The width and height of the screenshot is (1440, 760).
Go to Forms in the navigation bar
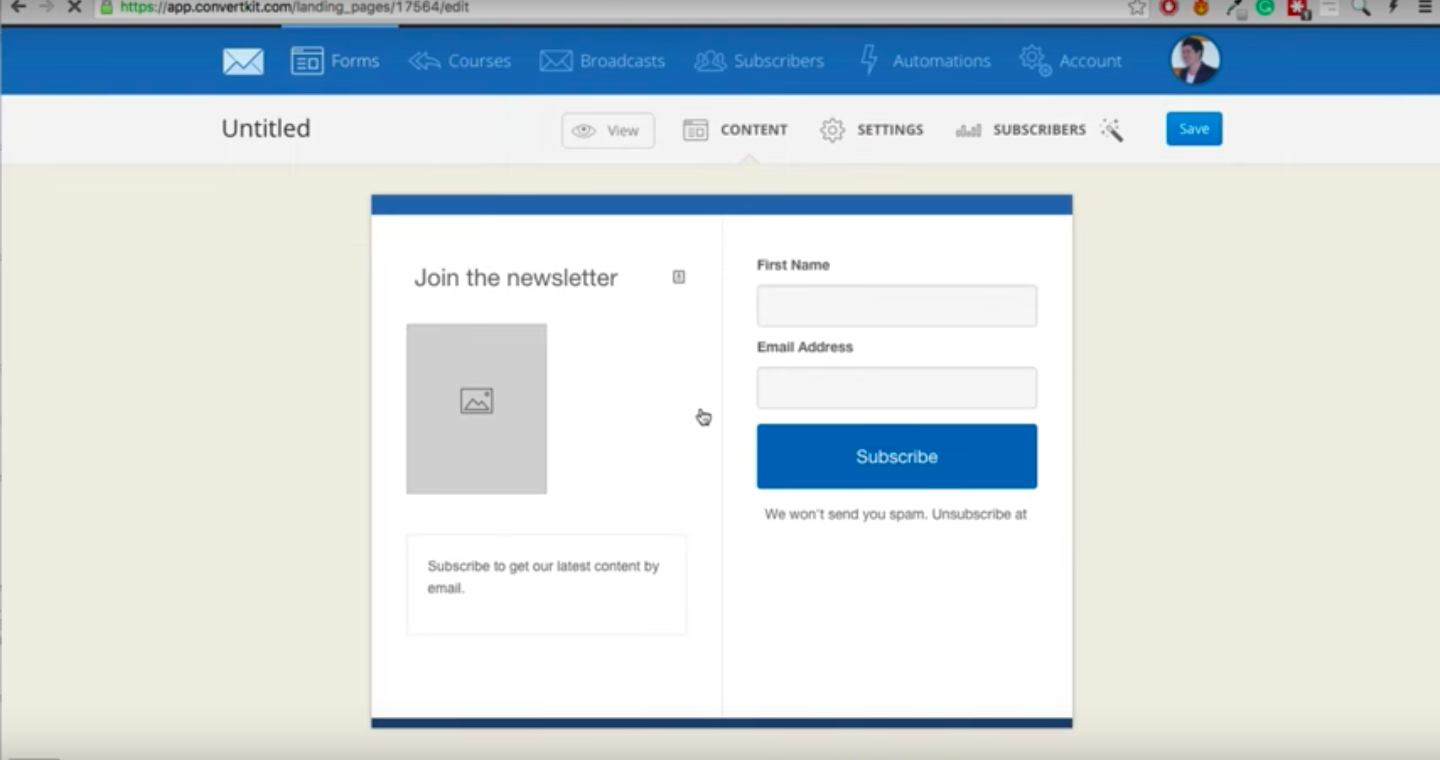335,61
